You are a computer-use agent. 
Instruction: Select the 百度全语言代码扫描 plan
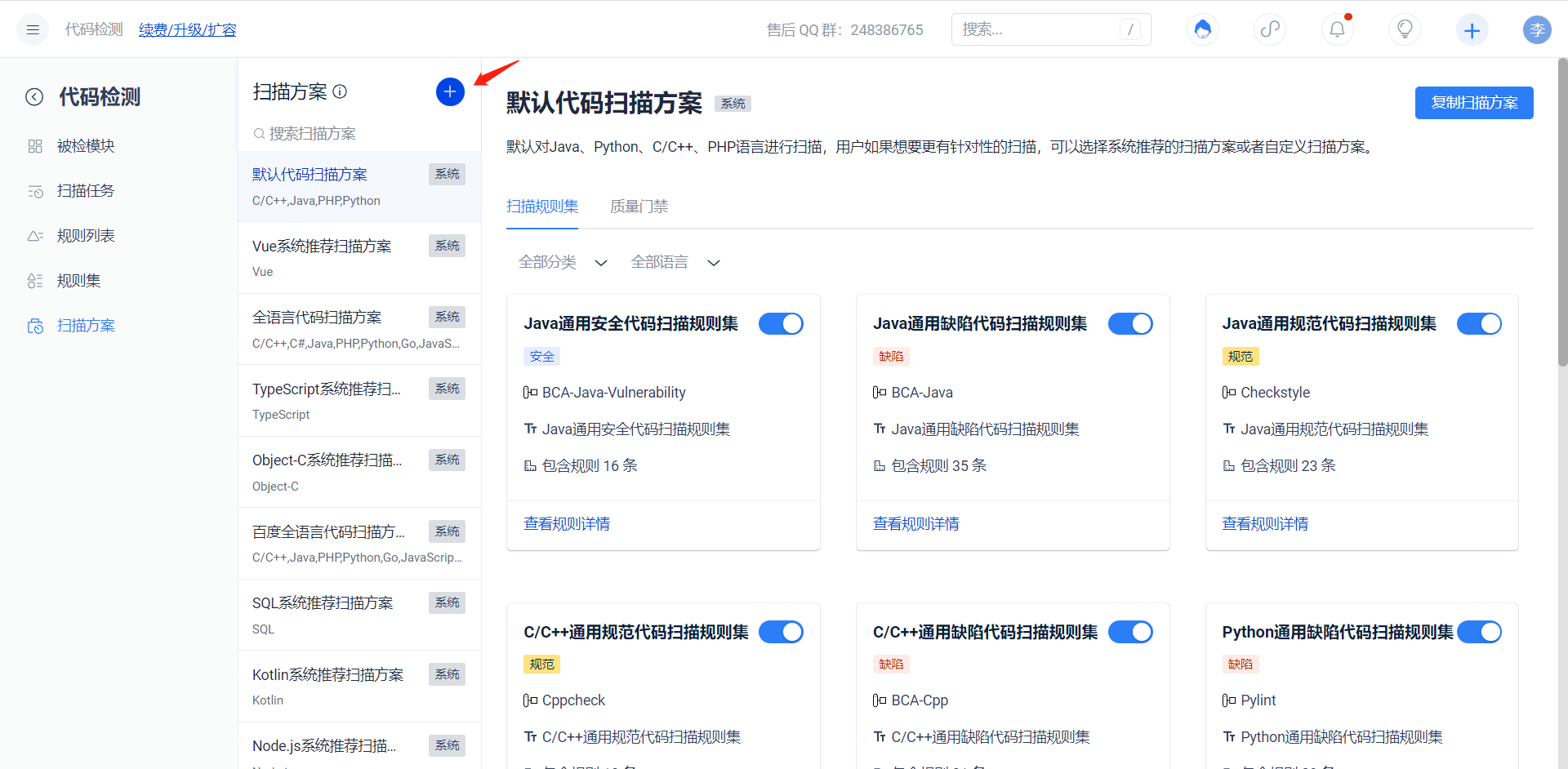coord(359,544)
